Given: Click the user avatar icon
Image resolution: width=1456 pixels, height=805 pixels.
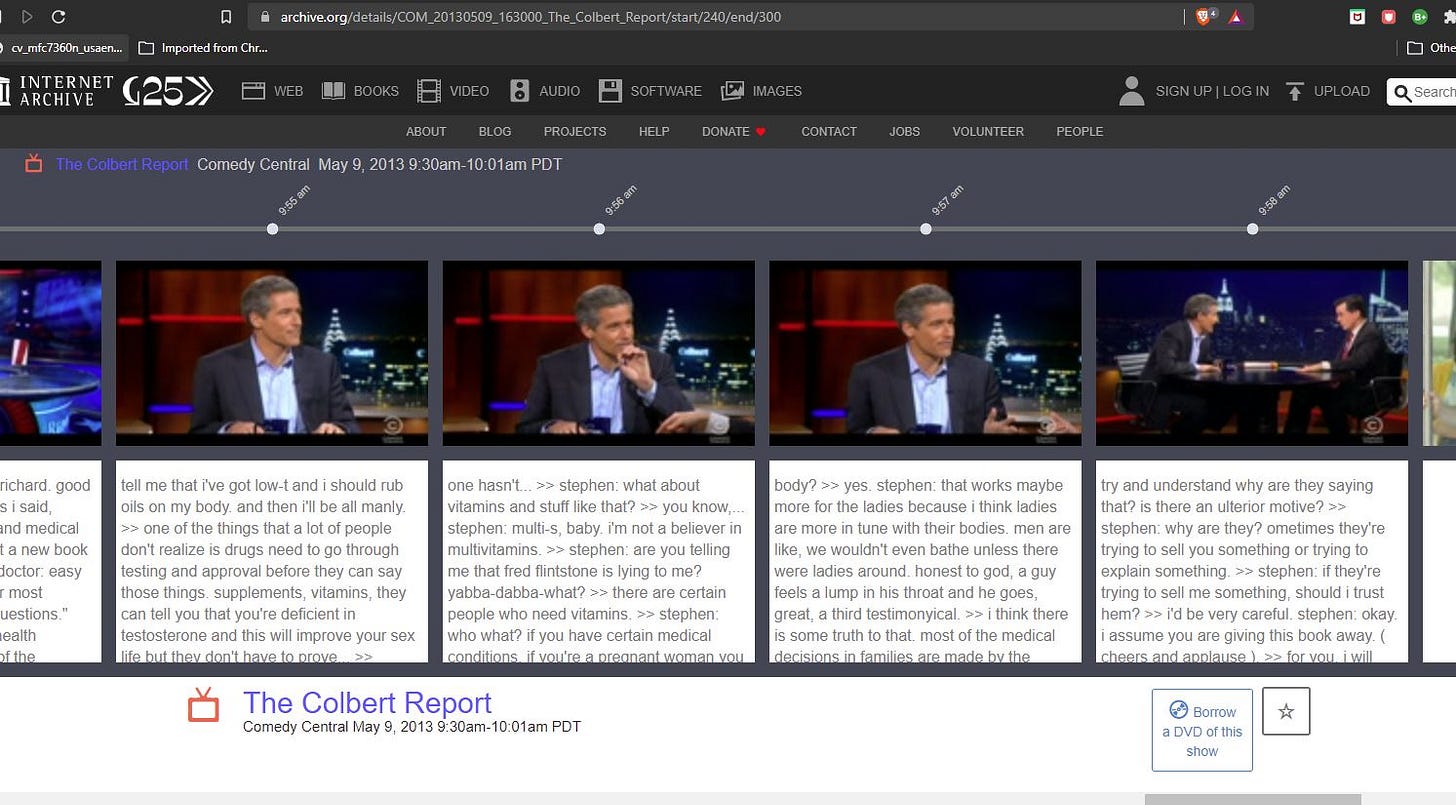Looking at the screenshot, I should click(x=1132, y=91).
